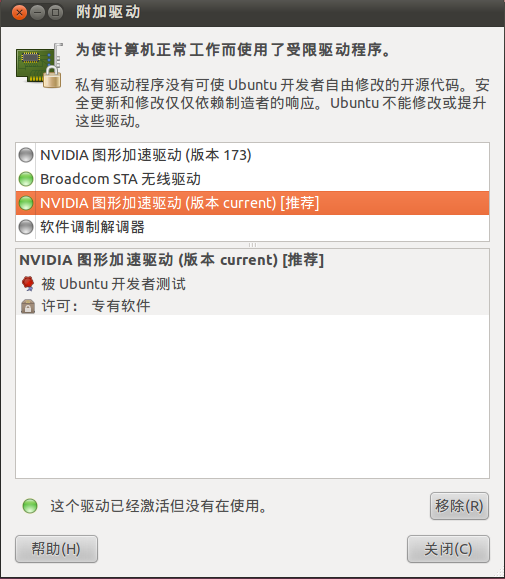Click green status dot on highlighted NVIDIA current row
The image size is (505, 579).
click(26, 203)
